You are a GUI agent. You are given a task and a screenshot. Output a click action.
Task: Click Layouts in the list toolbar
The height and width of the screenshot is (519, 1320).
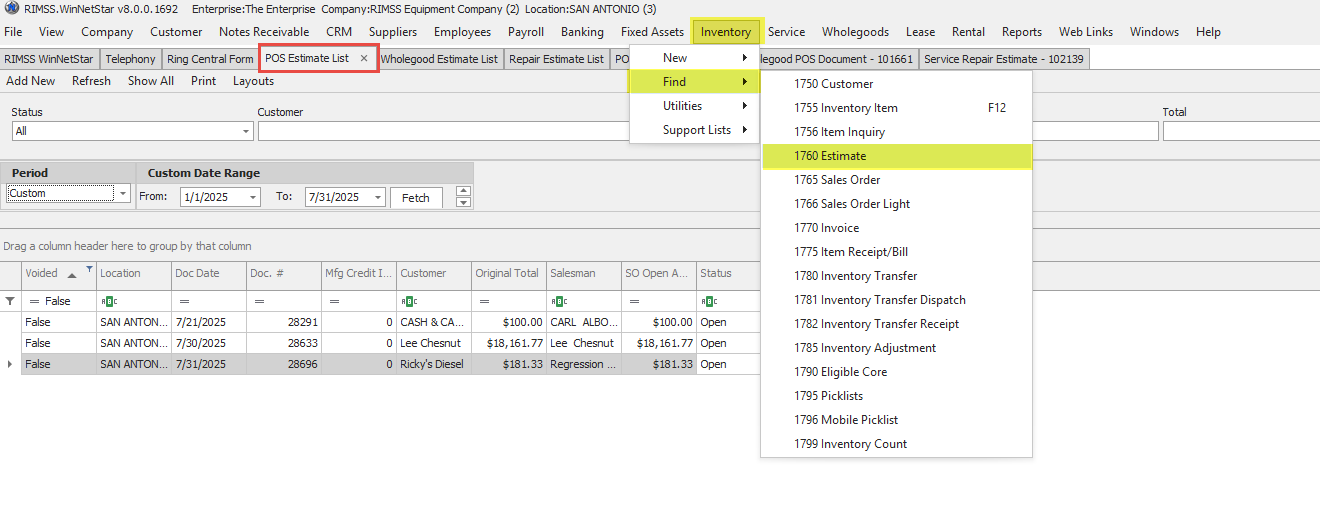[253, 81]
